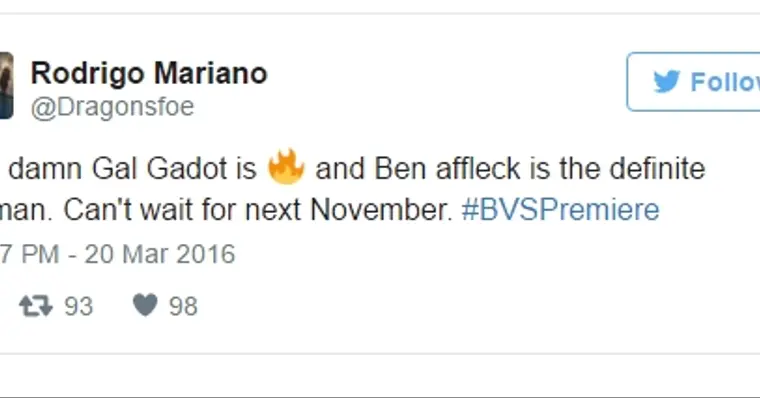This screenshot has width=760, height=398.
Task: View the 98 likes count
Action: click(x=183, y=306)
